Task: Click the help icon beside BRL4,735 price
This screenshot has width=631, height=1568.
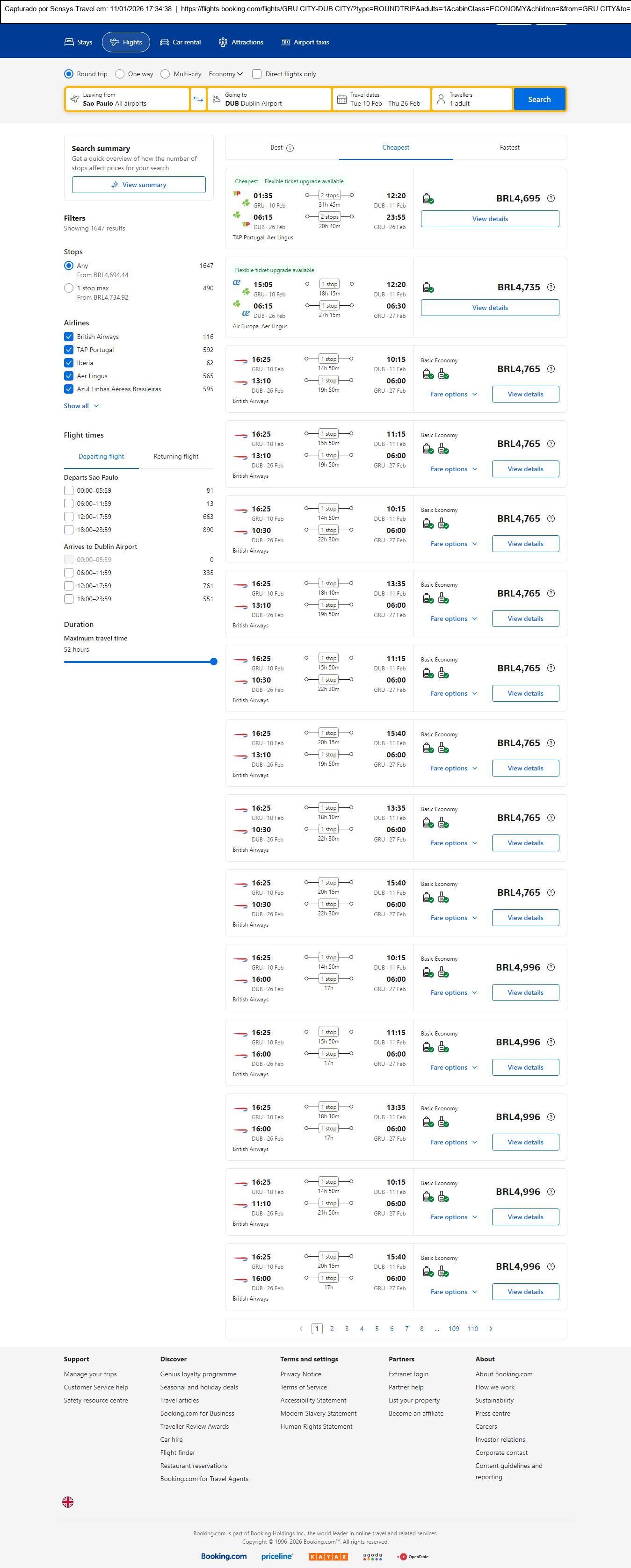Action: (551, 288)
